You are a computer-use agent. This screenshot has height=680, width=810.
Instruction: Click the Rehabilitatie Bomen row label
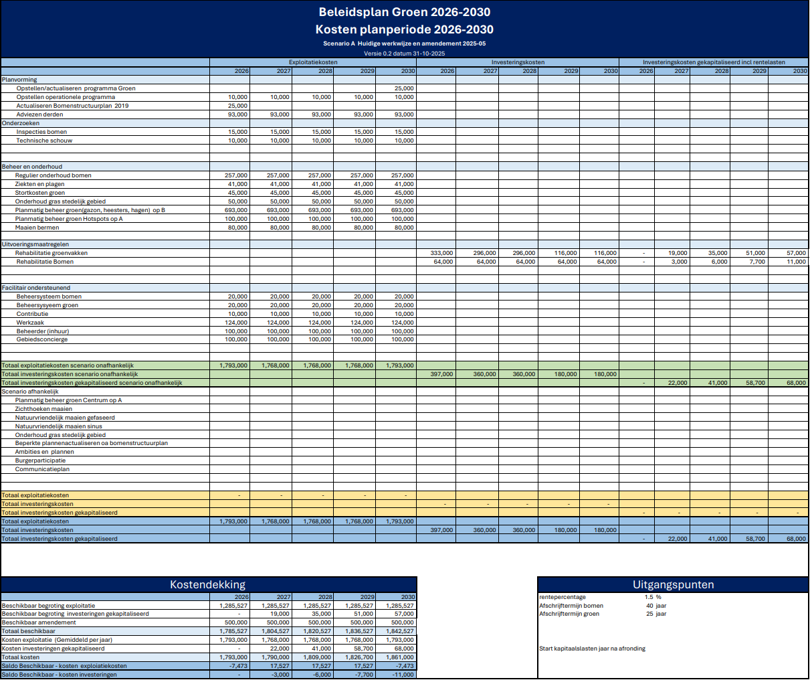[x=44, y=261]
